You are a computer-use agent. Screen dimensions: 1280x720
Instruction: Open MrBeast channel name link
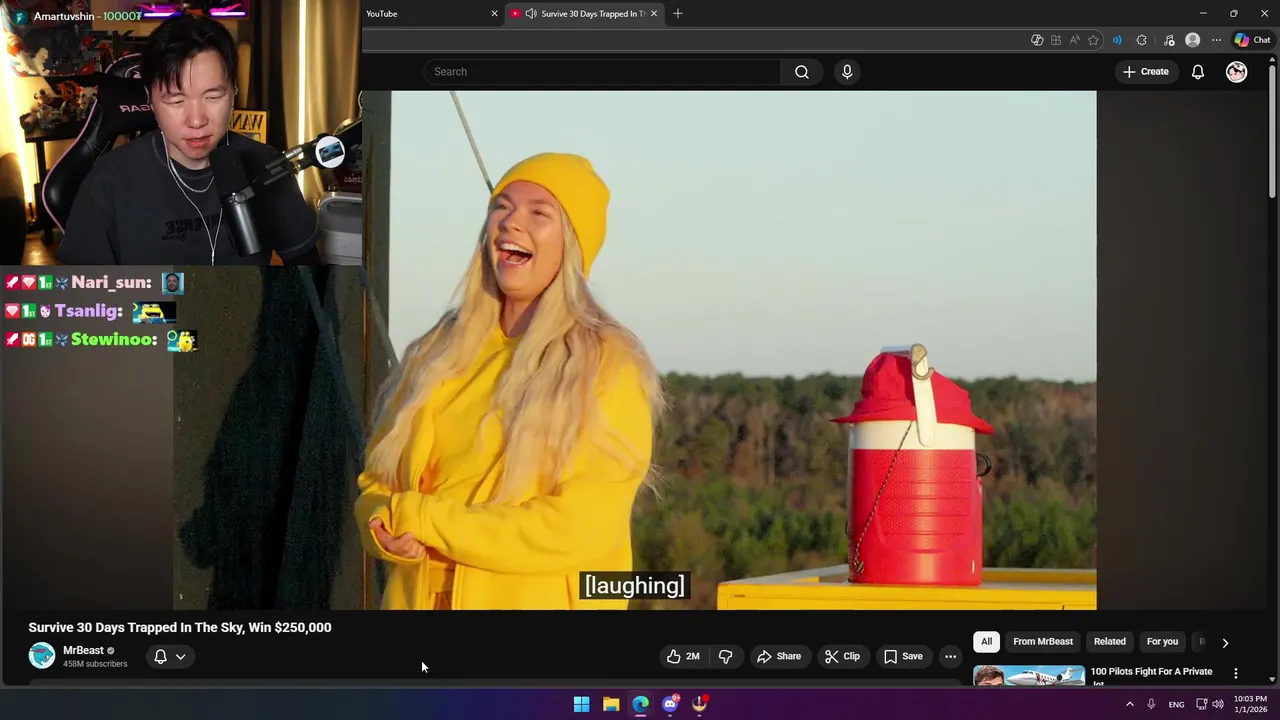point(83,650)
